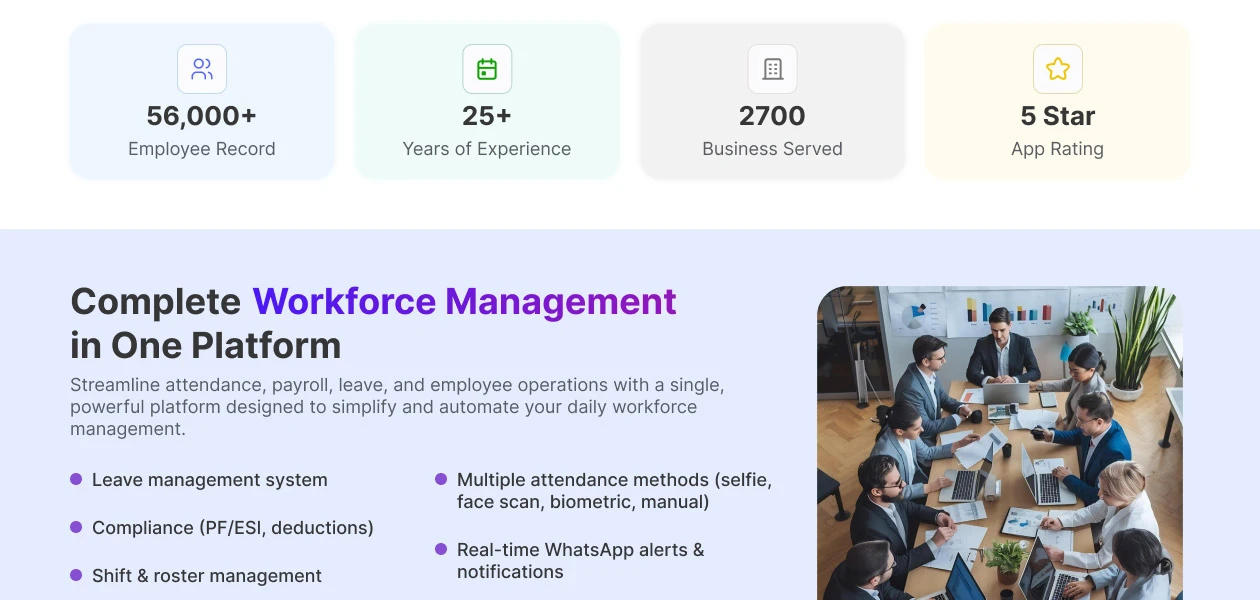Image resolution: width=1260 pixels, height=600 pixels.
Task: Click the Leave management system item
Action: [210, 480]
